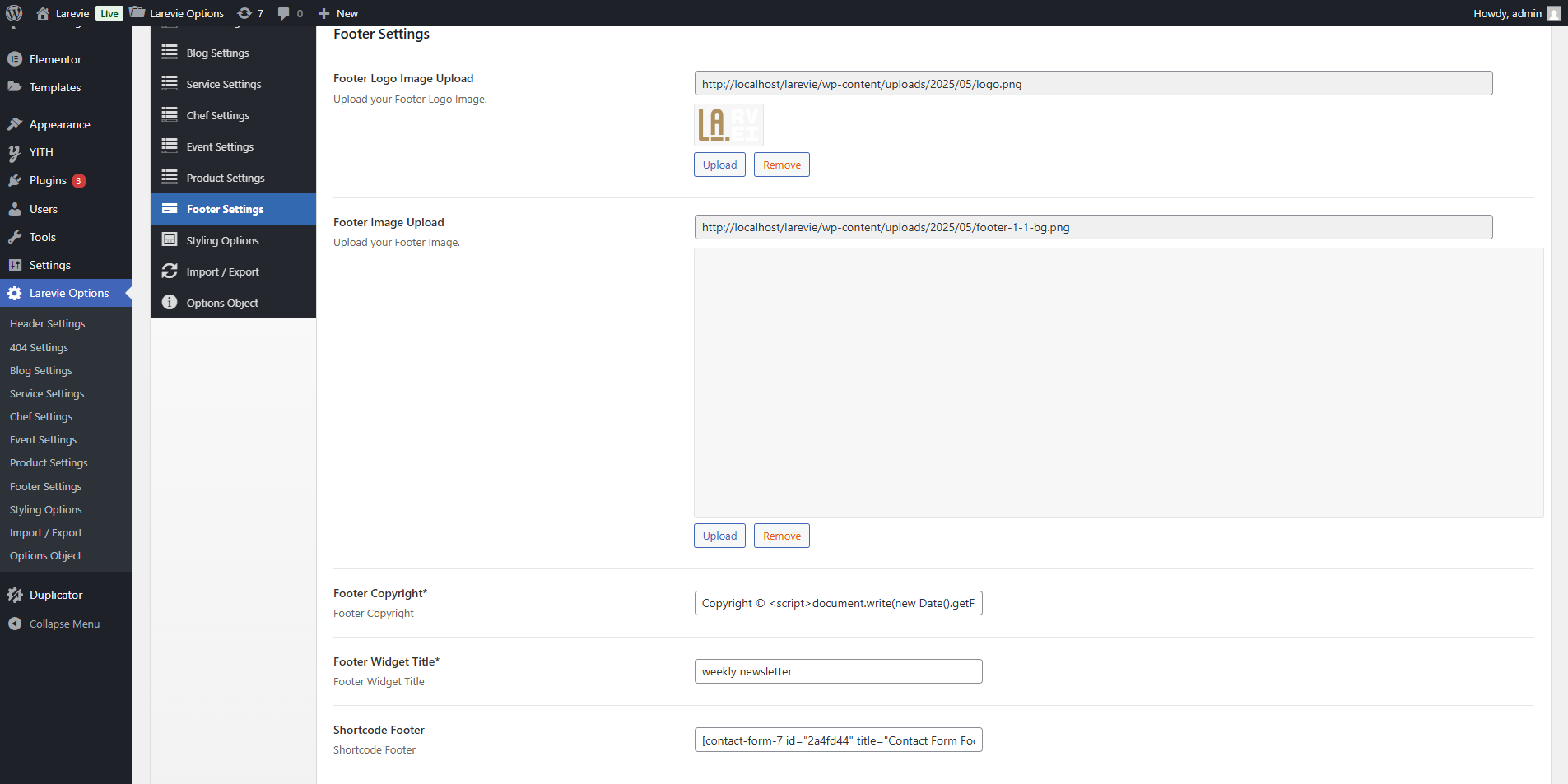Open Header Settings submenu item

pos(48,323)
